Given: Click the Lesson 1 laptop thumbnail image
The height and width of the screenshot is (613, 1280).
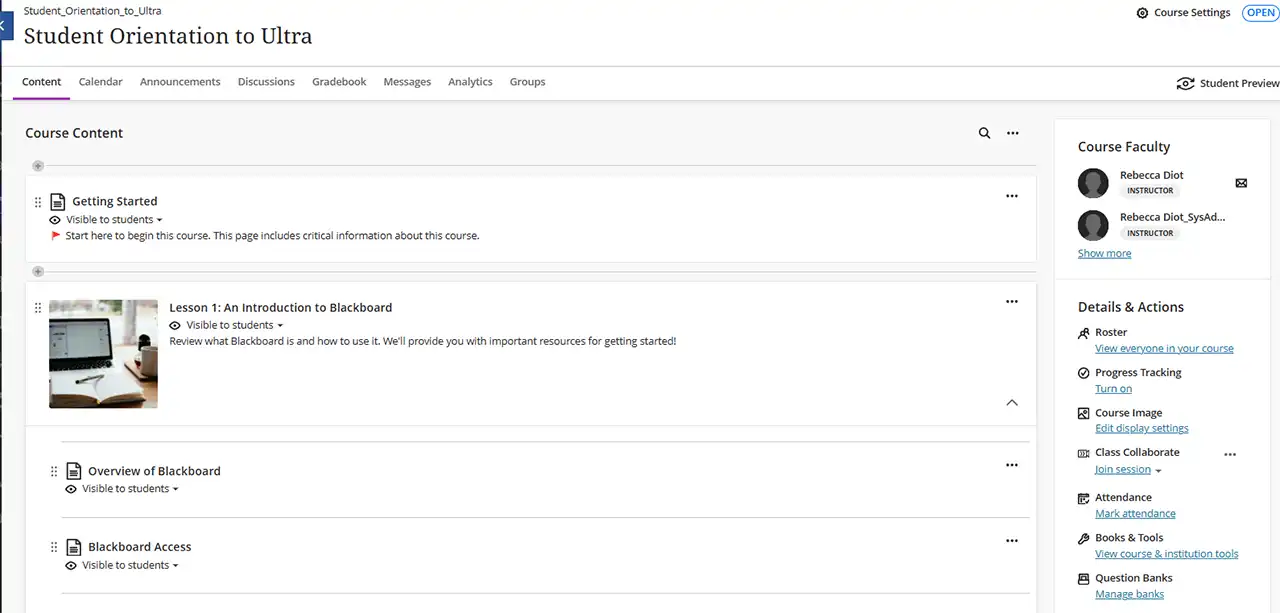Looking at the screenshot, I should [103, 354].
